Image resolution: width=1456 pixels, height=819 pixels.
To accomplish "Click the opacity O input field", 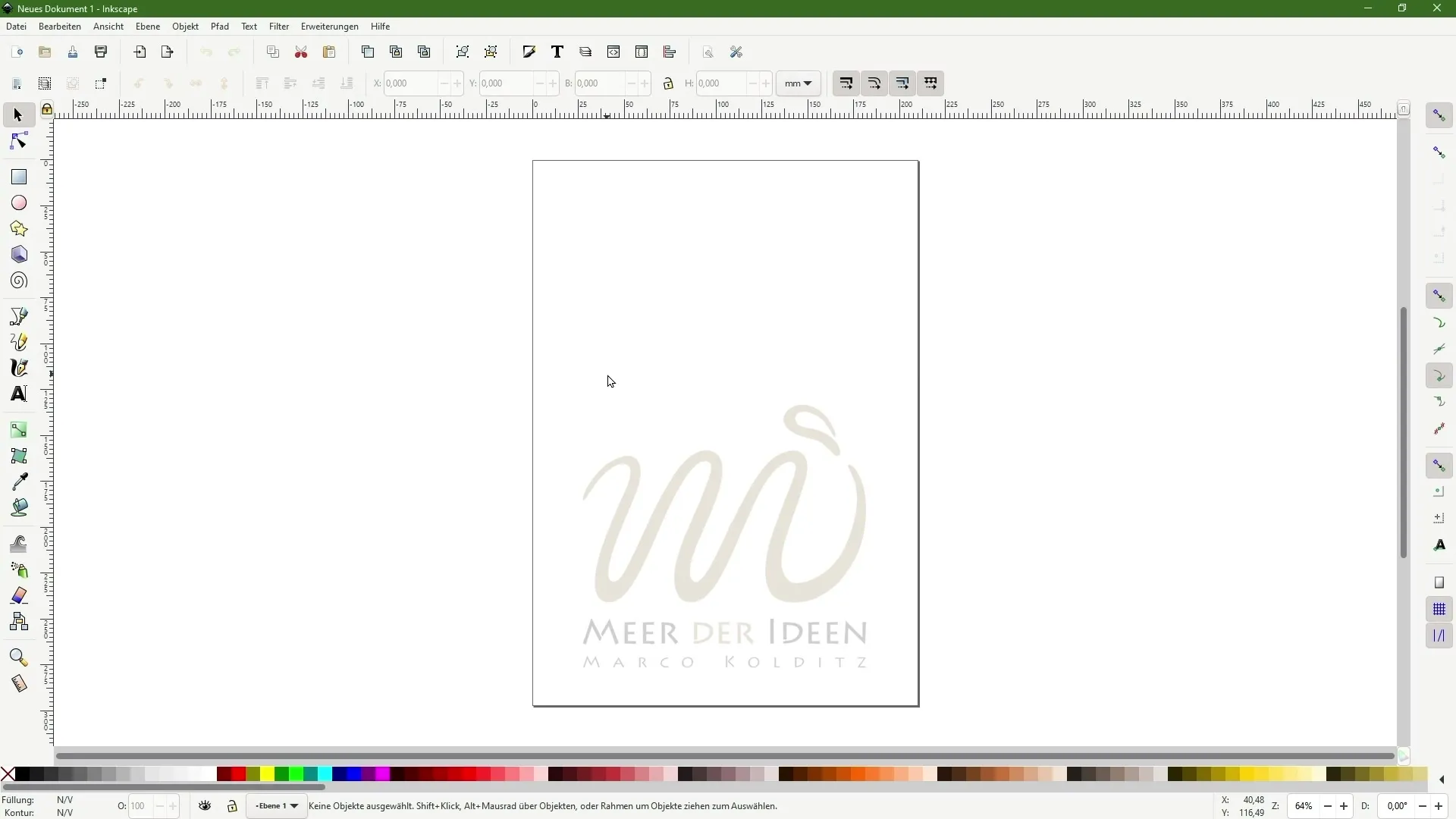I will tap(141, 806).
